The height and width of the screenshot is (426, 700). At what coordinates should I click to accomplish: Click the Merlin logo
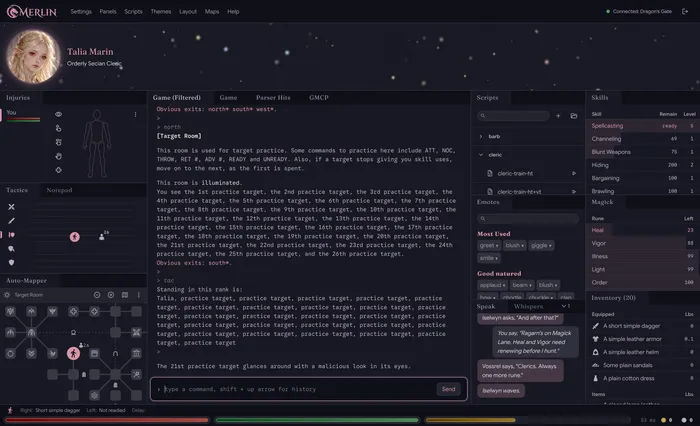(x=32, y=12)
